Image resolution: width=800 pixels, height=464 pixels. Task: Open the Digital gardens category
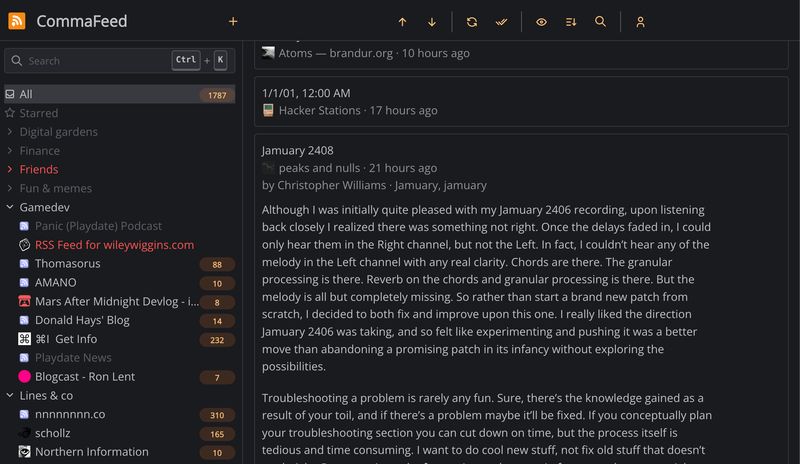(x=59, y=132)
